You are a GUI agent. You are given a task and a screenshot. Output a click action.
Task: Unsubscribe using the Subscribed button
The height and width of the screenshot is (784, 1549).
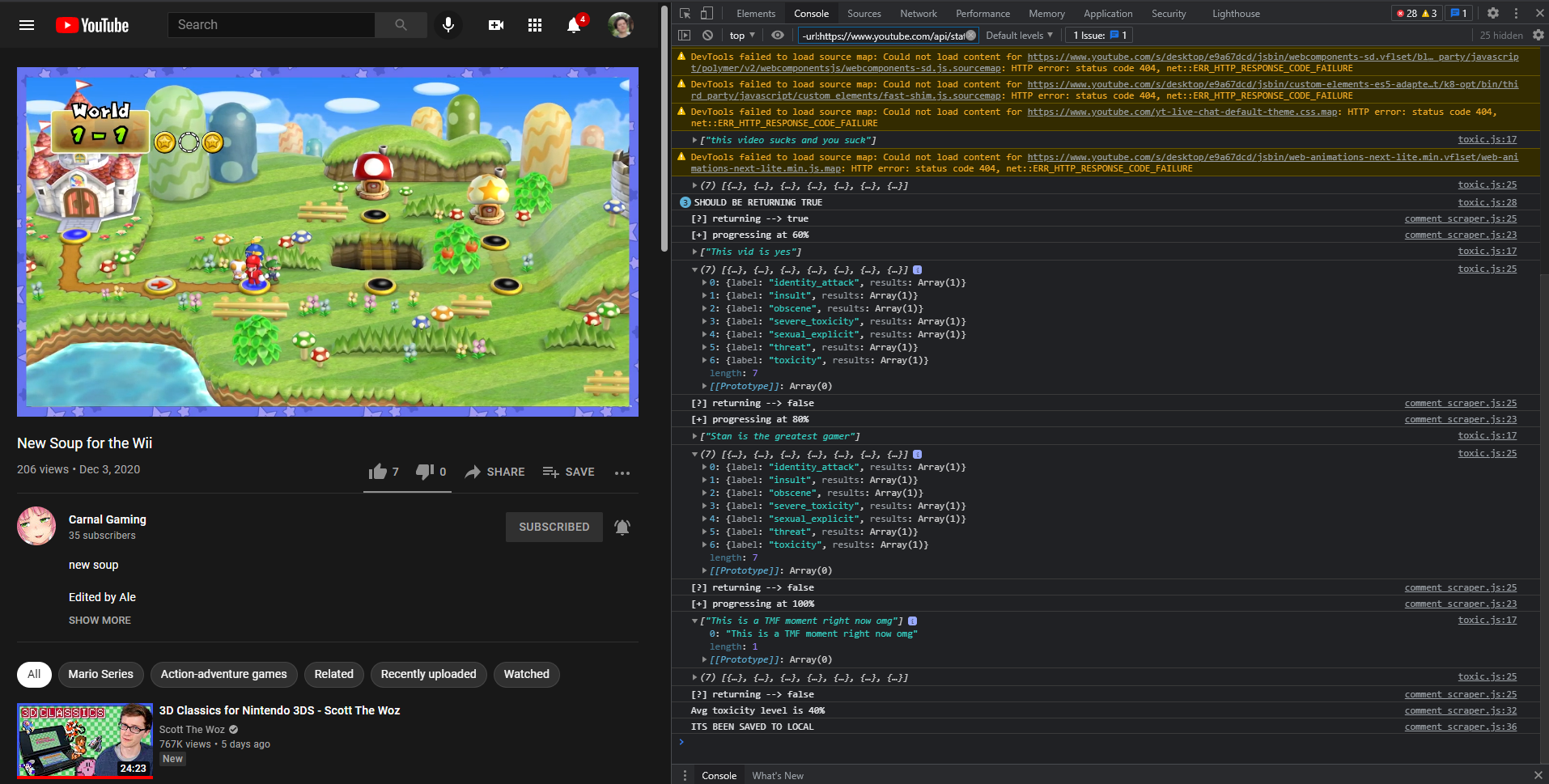[x=554, y=527]
